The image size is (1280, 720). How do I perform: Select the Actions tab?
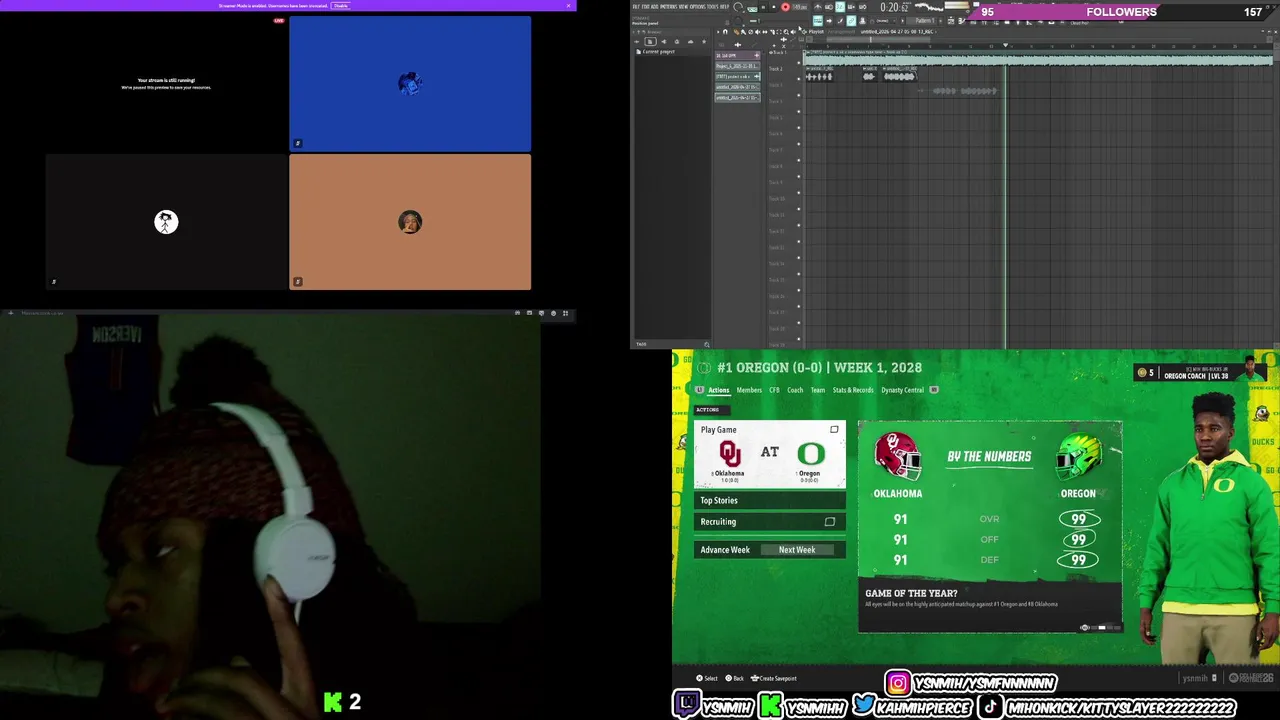[719, 390]
